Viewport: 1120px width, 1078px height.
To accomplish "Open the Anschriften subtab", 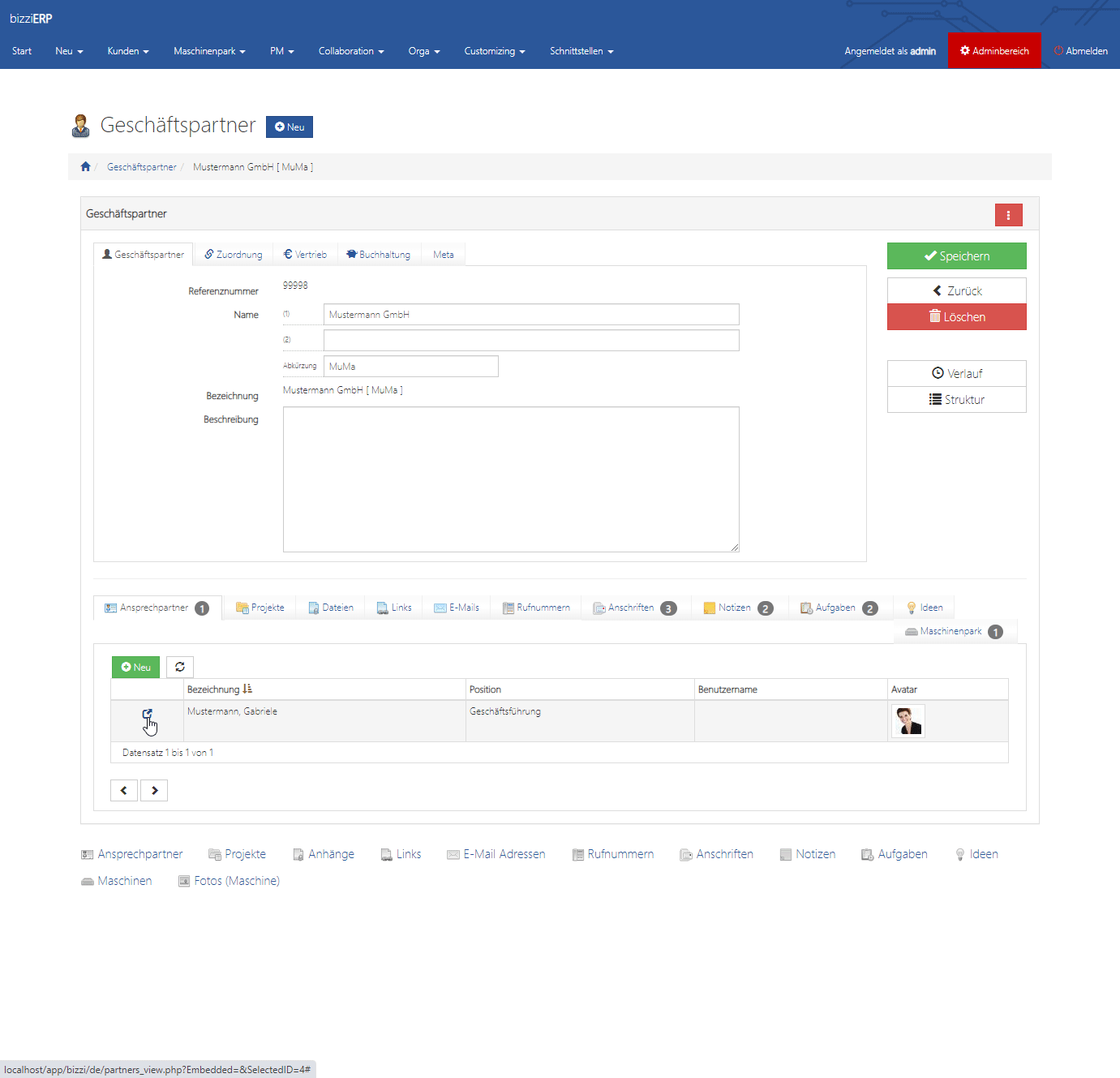I will (x=635, y=608).
